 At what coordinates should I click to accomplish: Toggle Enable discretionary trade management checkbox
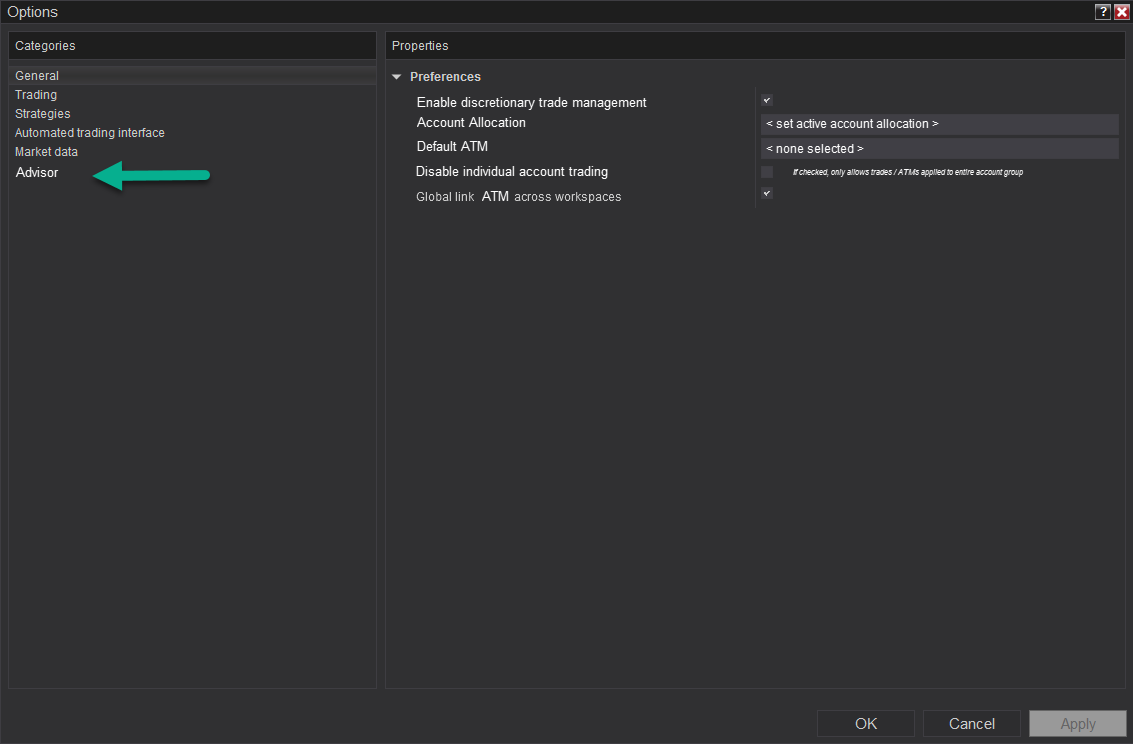point(767,100)
